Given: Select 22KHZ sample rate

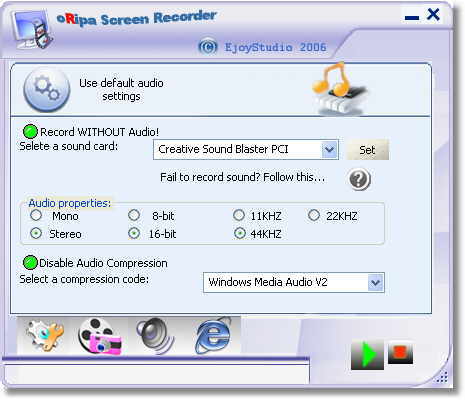Looking at the screenshot, I should [x=314, y=215].
